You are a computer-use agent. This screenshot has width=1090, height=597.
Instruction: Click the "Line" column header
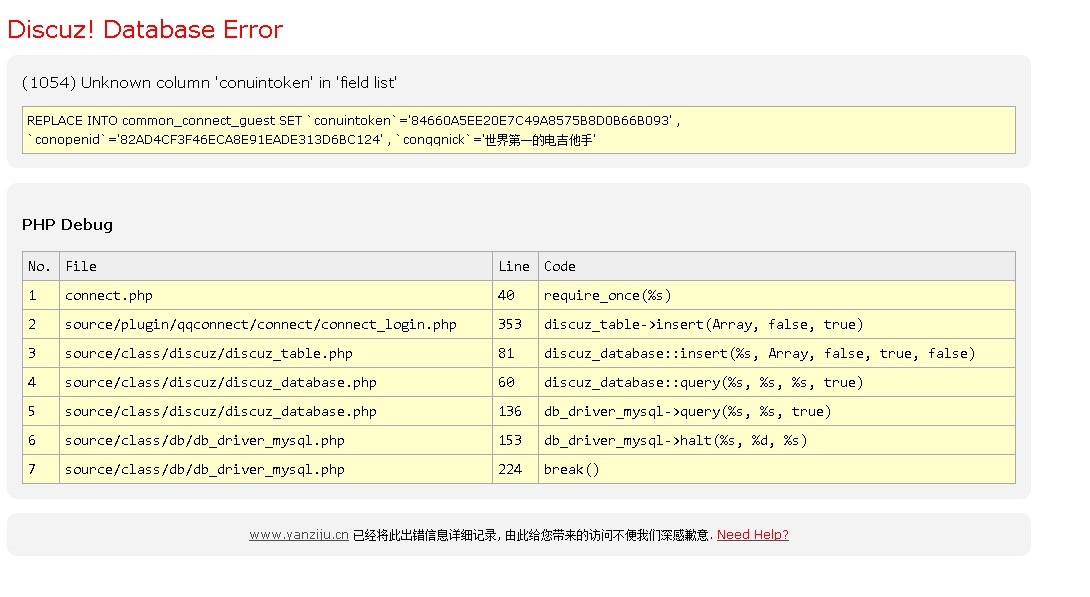click(514, 266)
